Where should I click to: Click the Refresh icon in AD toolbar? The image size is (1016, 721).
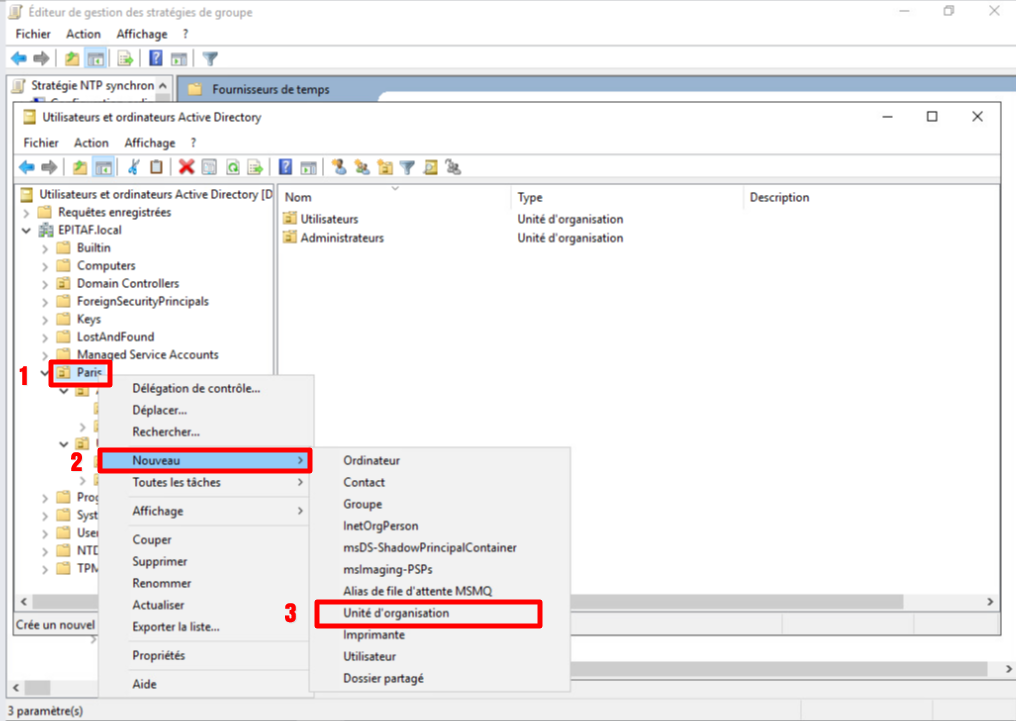232,167
